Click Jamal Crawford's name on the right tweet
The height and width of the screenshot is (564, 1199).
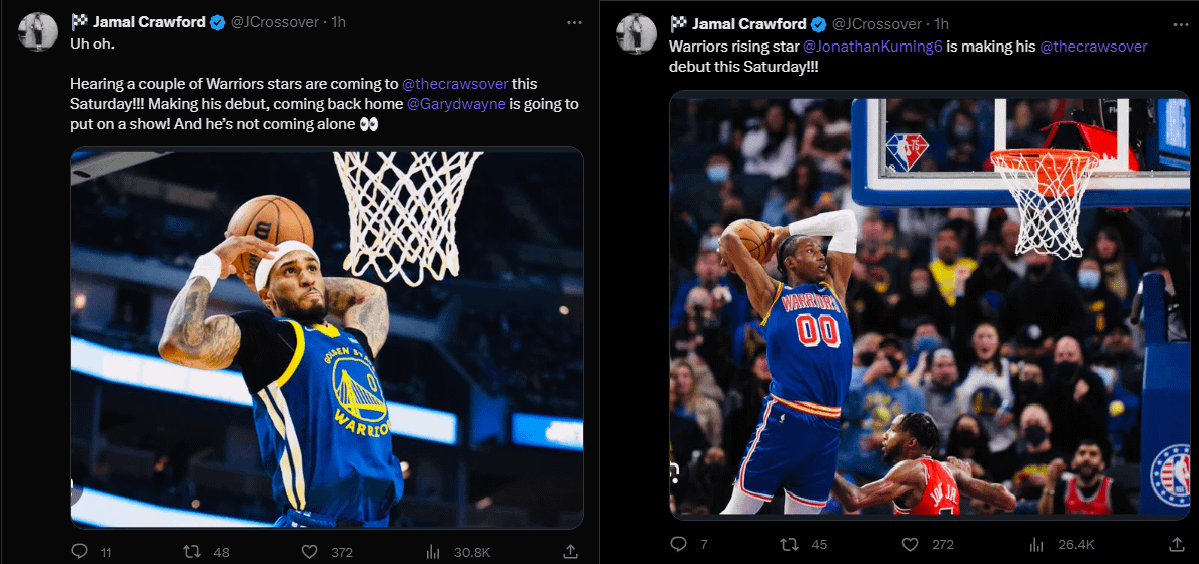[x=749, y=23]
